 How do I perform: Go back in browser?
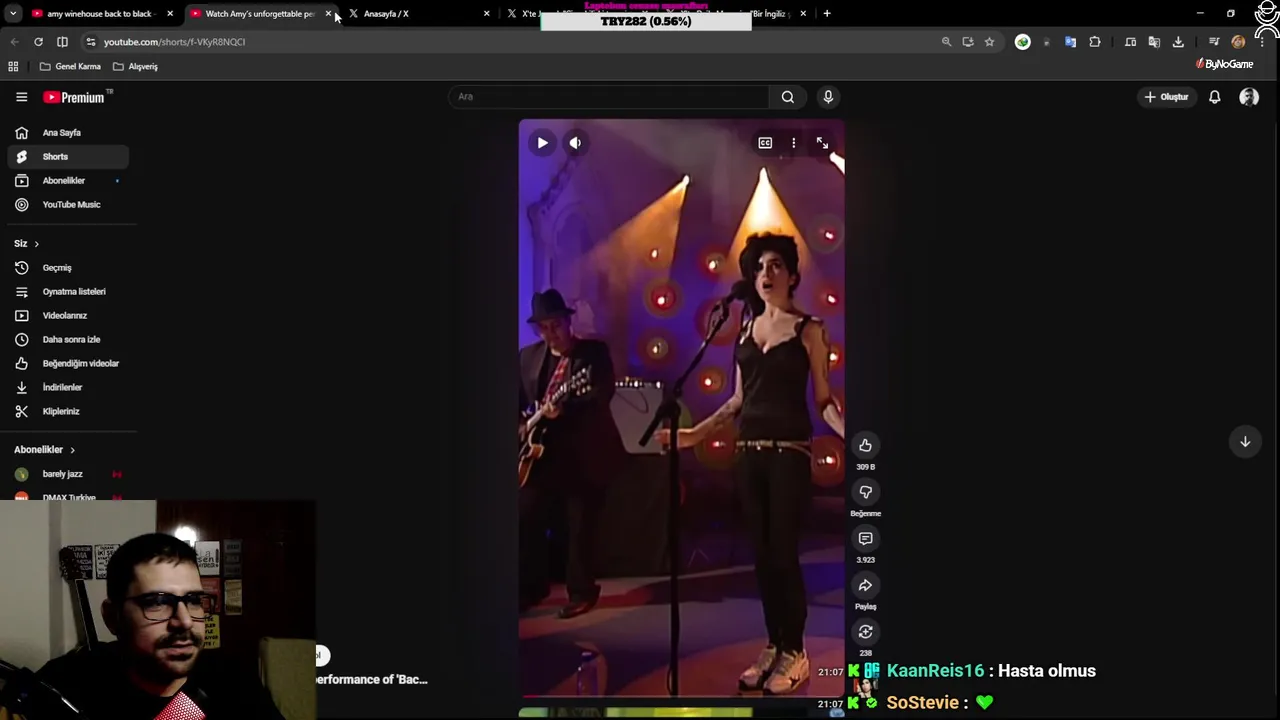[14, 42]
